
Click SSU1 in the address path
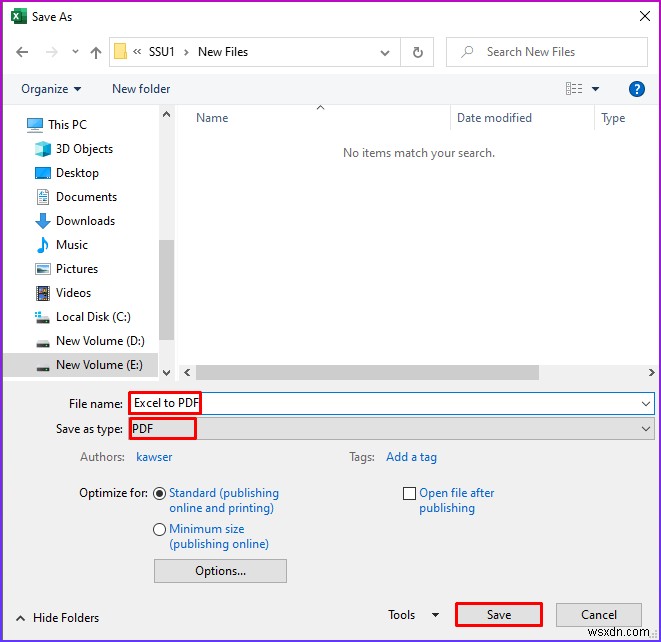[x=161, y=52]
